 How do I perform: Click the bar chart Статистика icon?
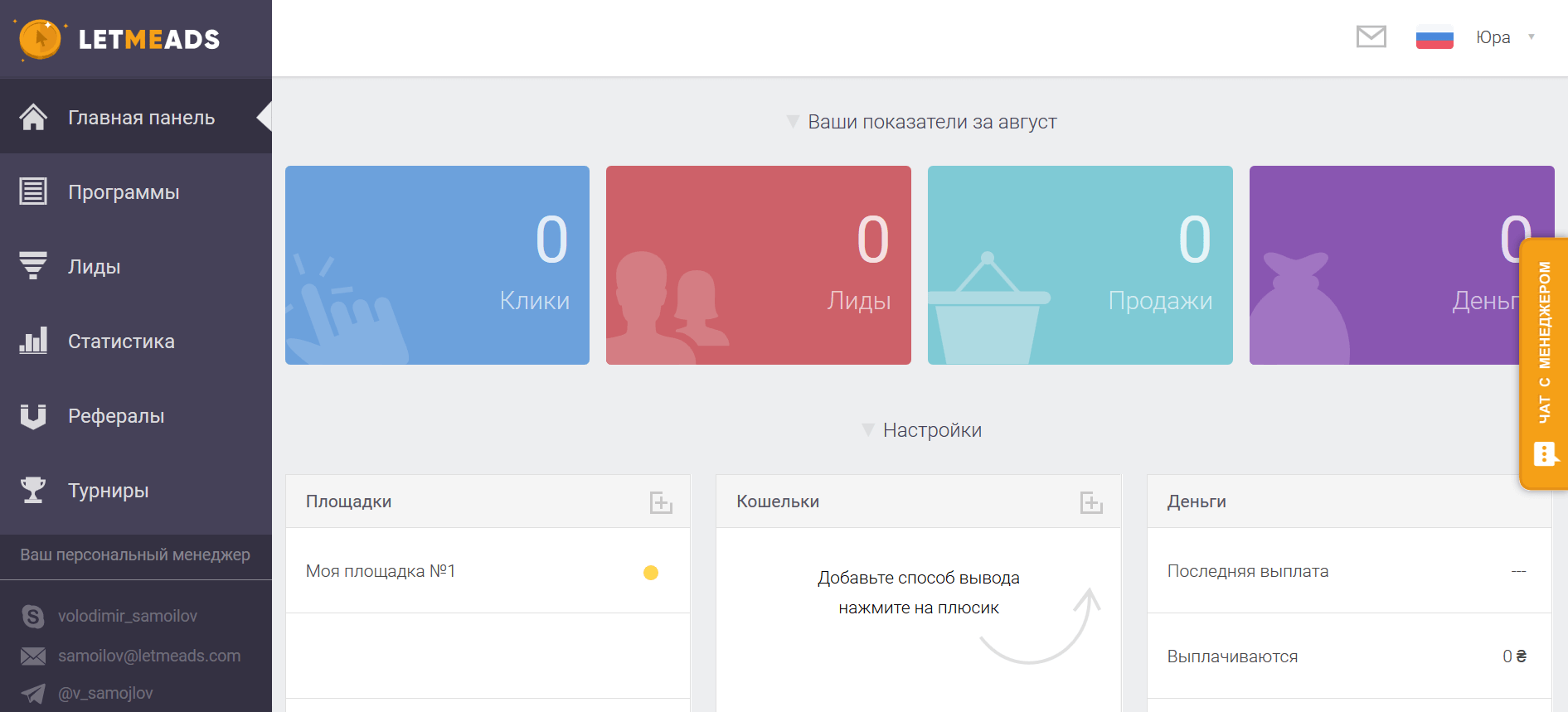point(33,341)
